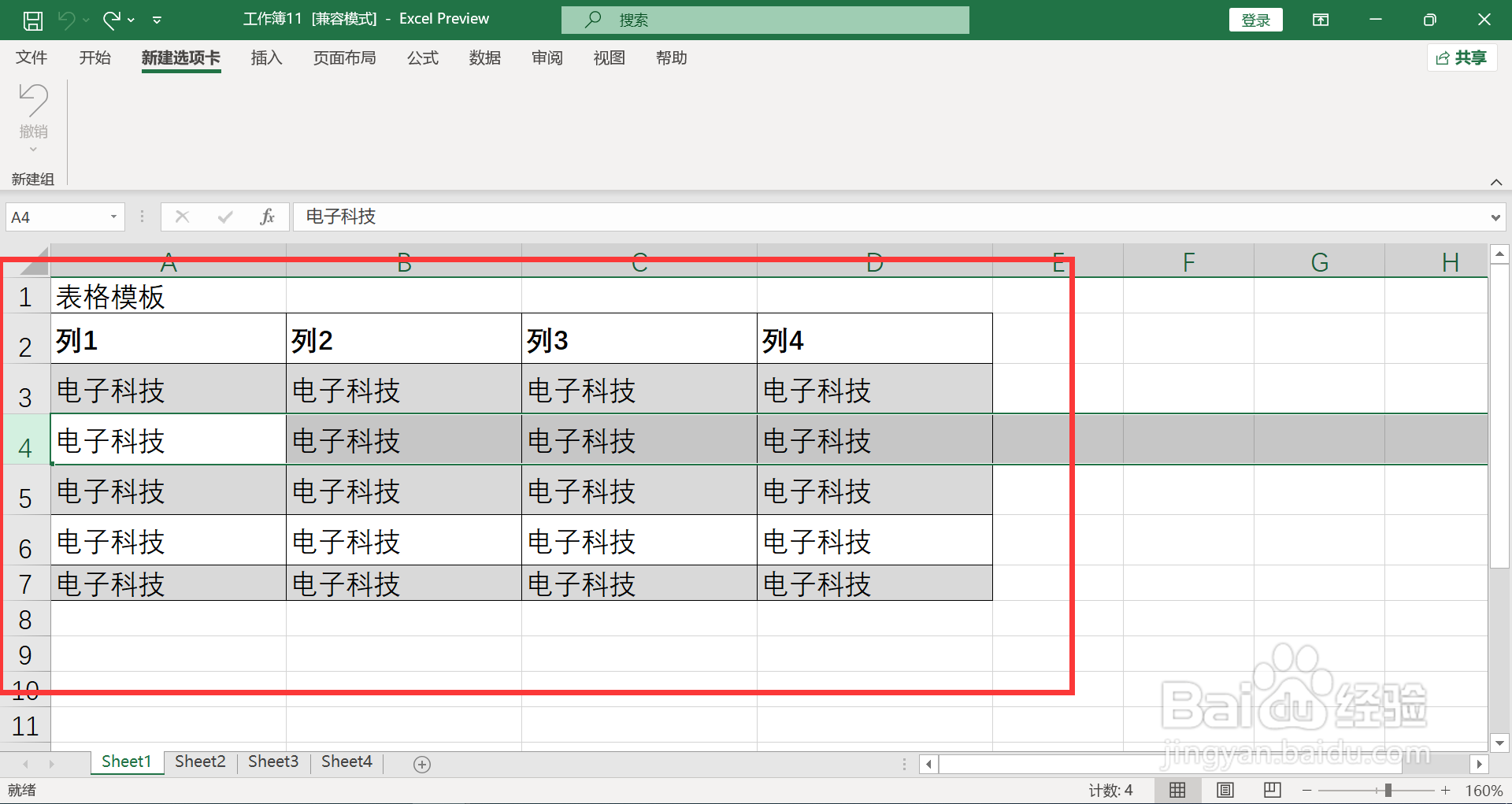Switch to the 公式 ribbon tab
Screen dimensions: 1512x804
(x=423, y=58)
